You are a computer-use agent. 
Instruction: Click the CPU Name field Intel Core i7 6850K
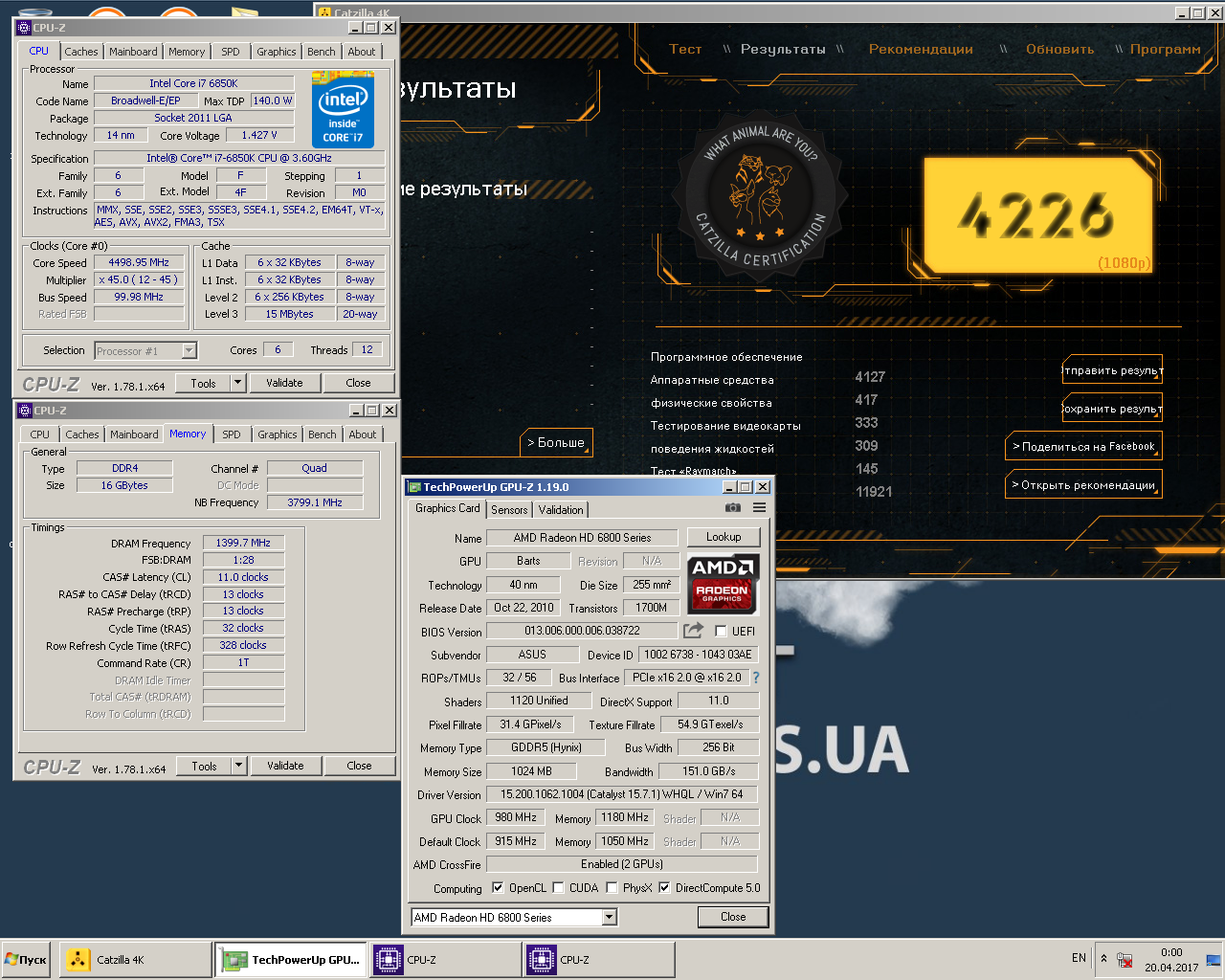pyautogui.click(x=193, y=83)
